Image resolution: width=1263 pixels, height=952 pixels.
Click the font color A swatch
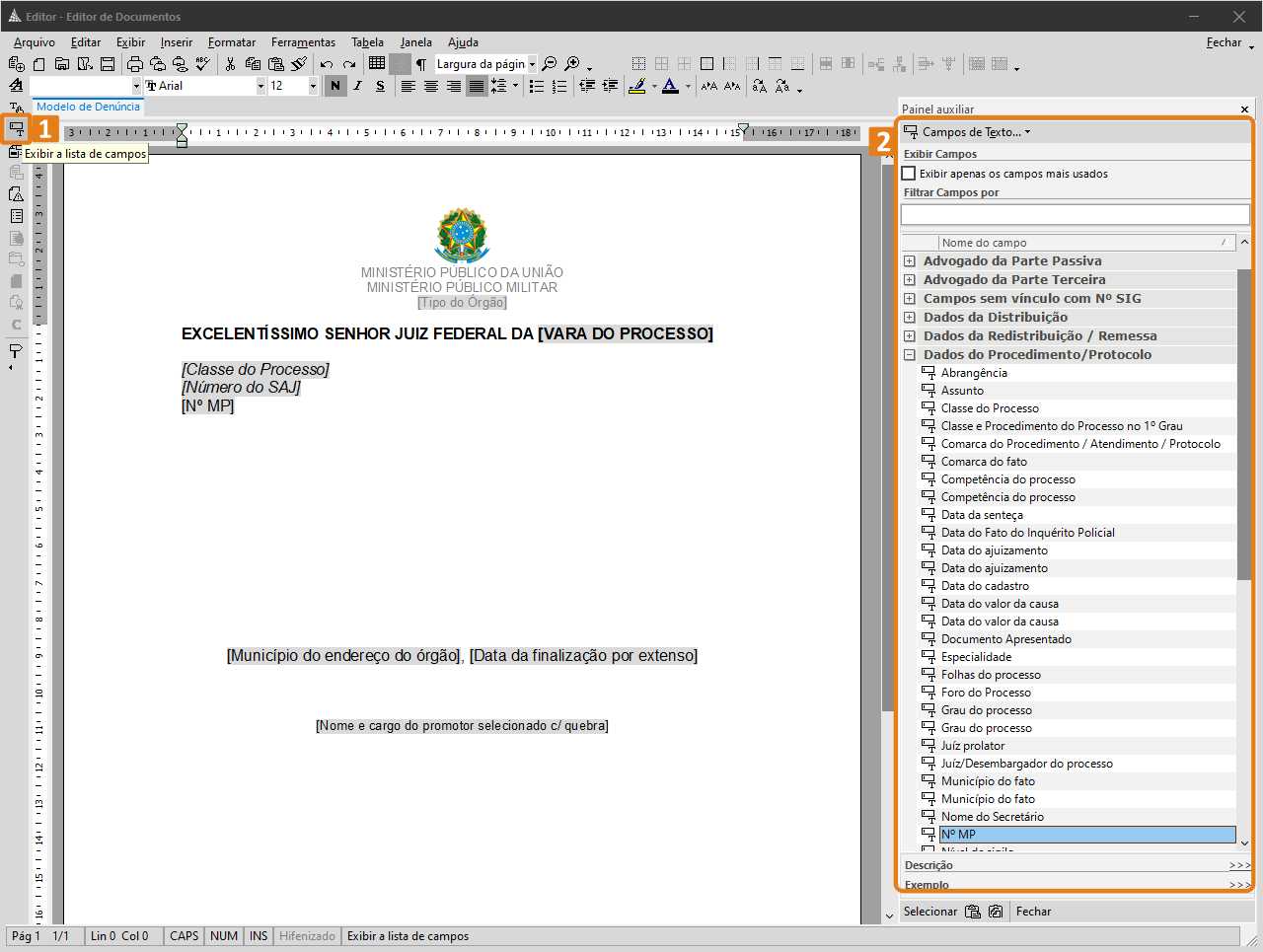[670, 86]
